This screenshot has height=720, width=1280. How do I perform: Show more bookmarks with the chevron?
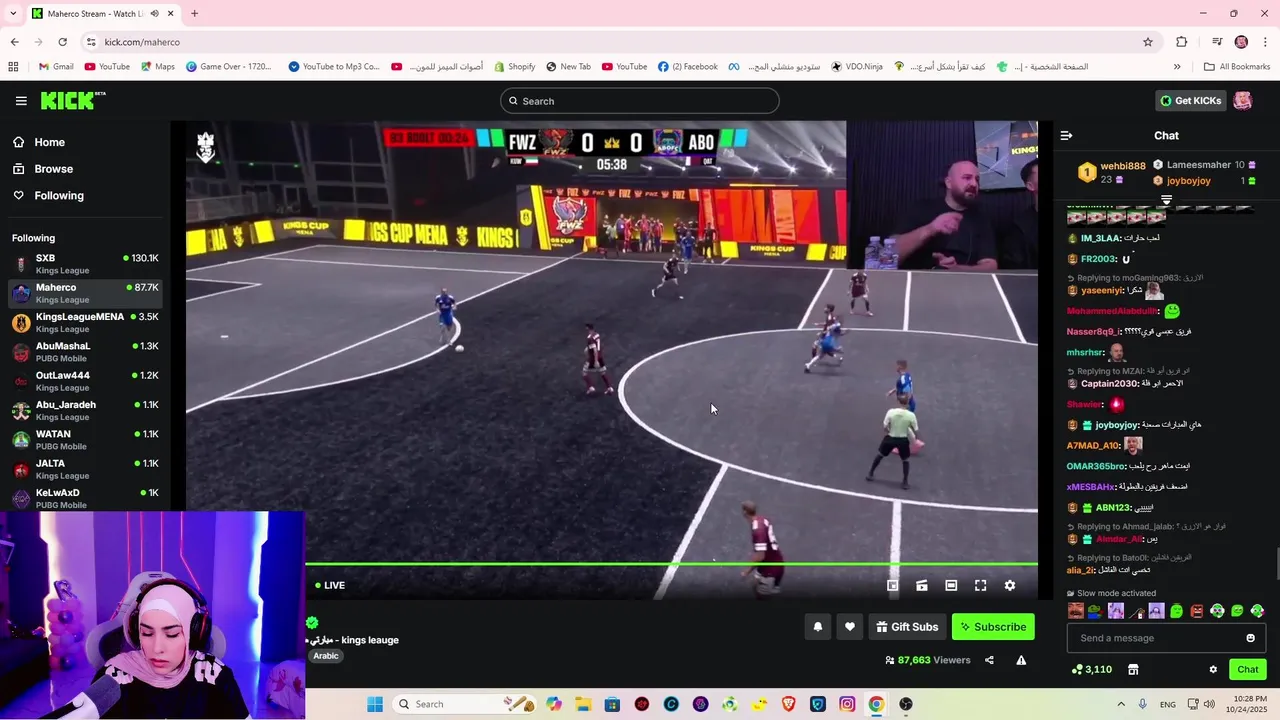click(x=1177, y=67)
